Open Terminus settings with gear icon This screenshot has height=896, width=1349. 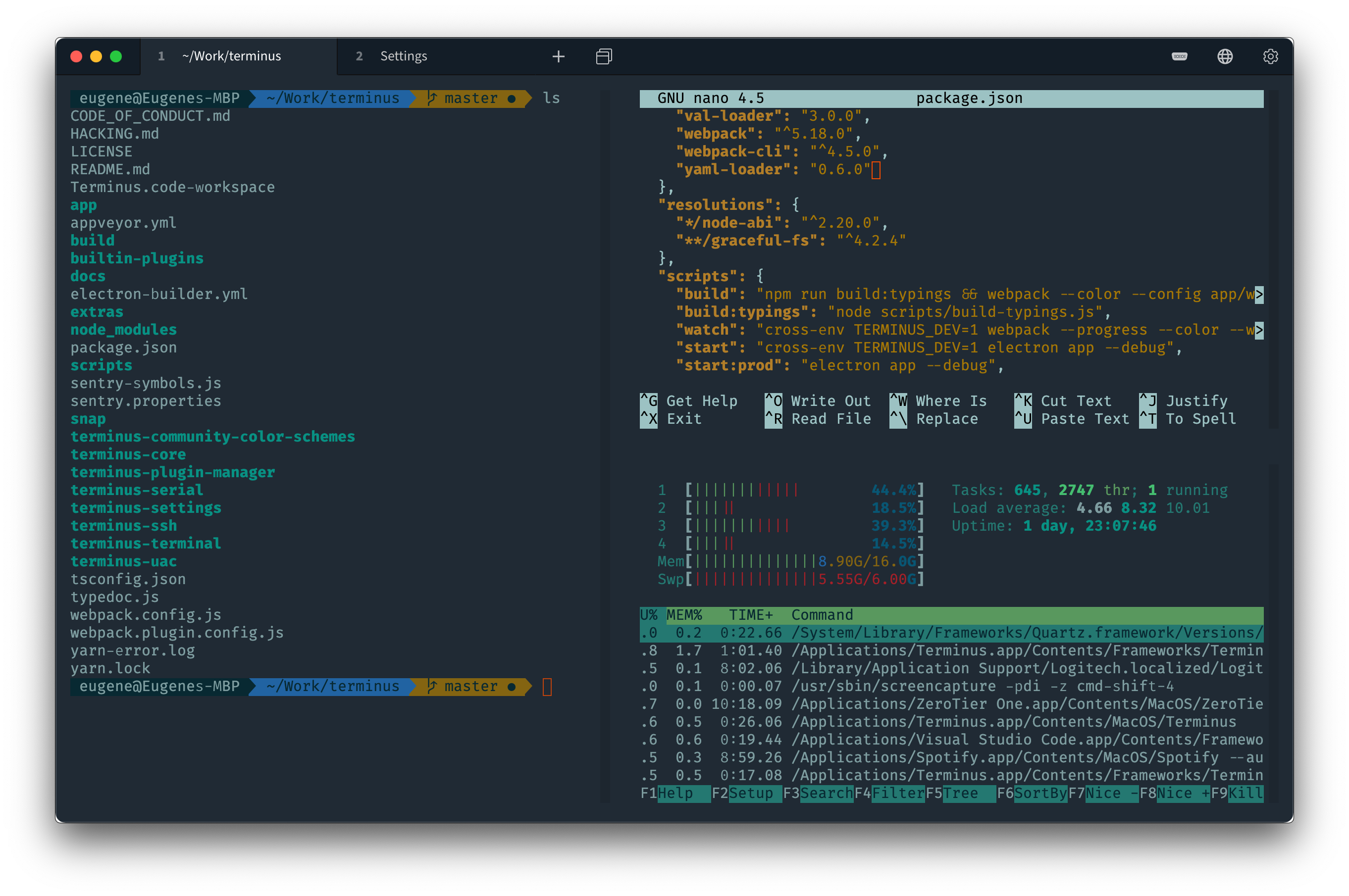tap(1270, 56)
